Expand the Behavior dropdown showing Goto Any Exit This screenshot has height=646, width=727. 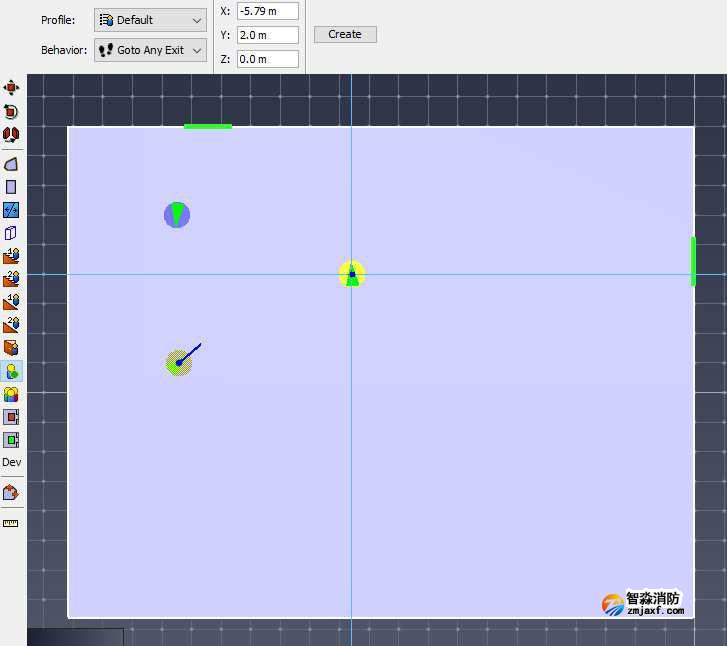coord(150,50)
